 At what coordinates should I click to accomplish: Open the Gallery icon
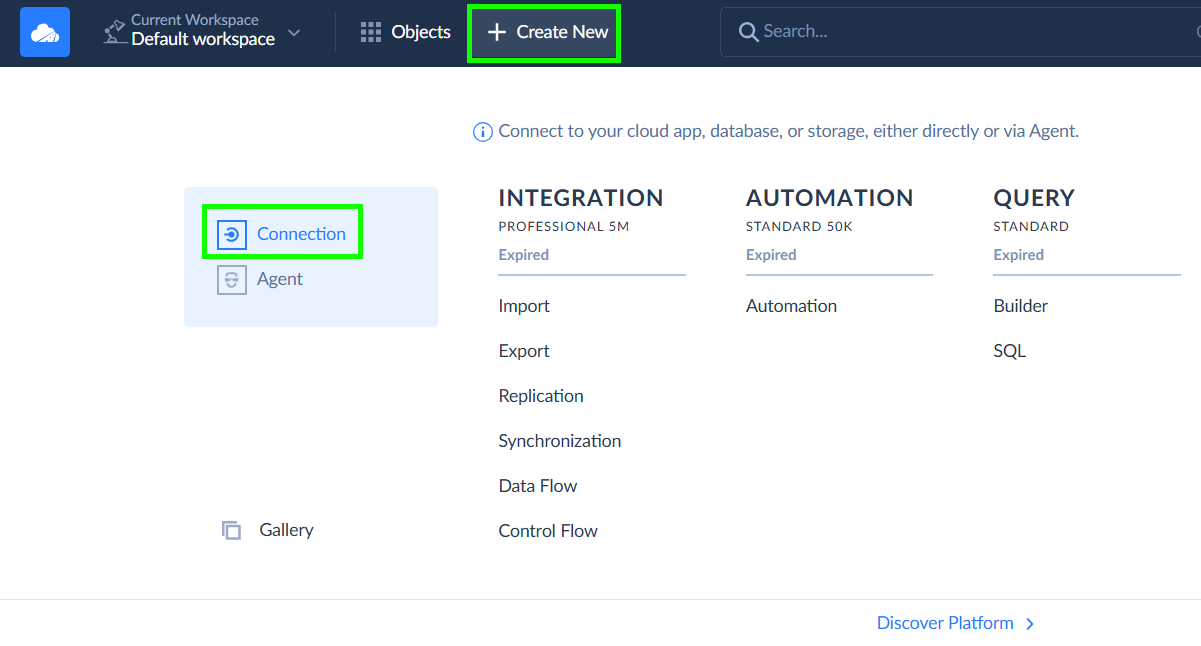[232, 530]
